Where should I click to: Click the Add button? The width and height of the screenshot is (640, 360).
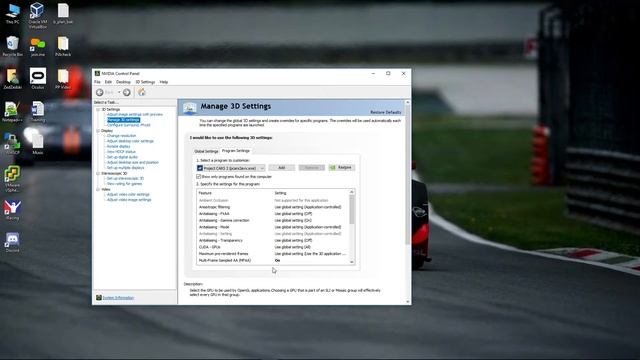(282, 168)
